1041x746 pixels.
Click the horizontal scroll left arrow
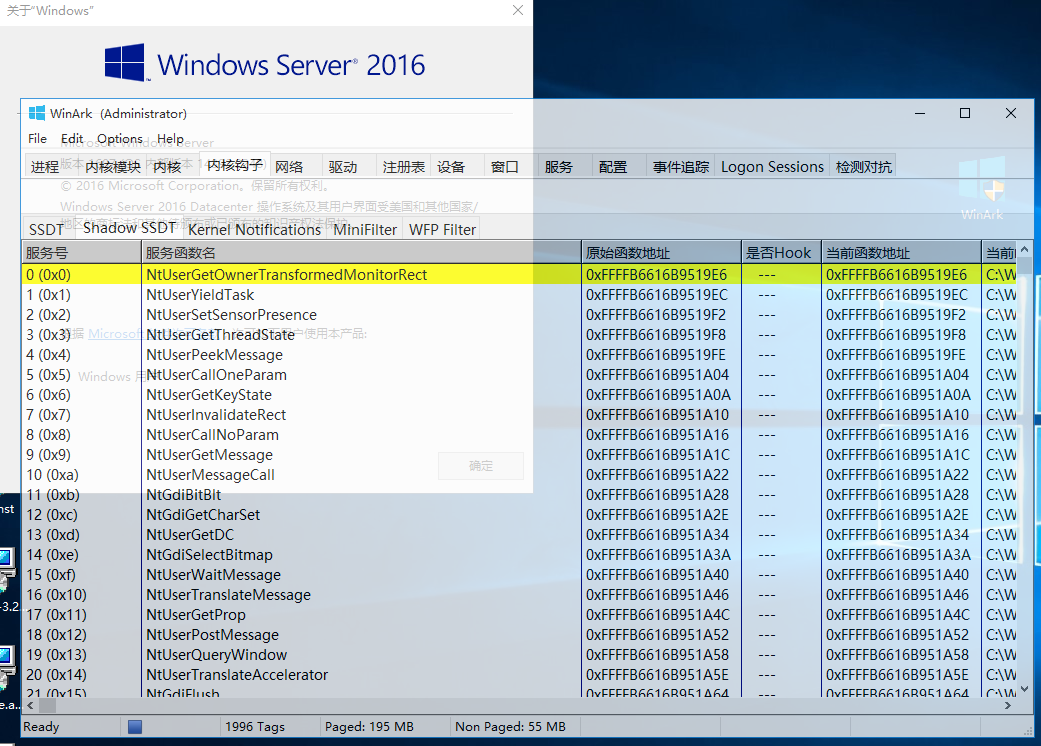click(30, 706)
